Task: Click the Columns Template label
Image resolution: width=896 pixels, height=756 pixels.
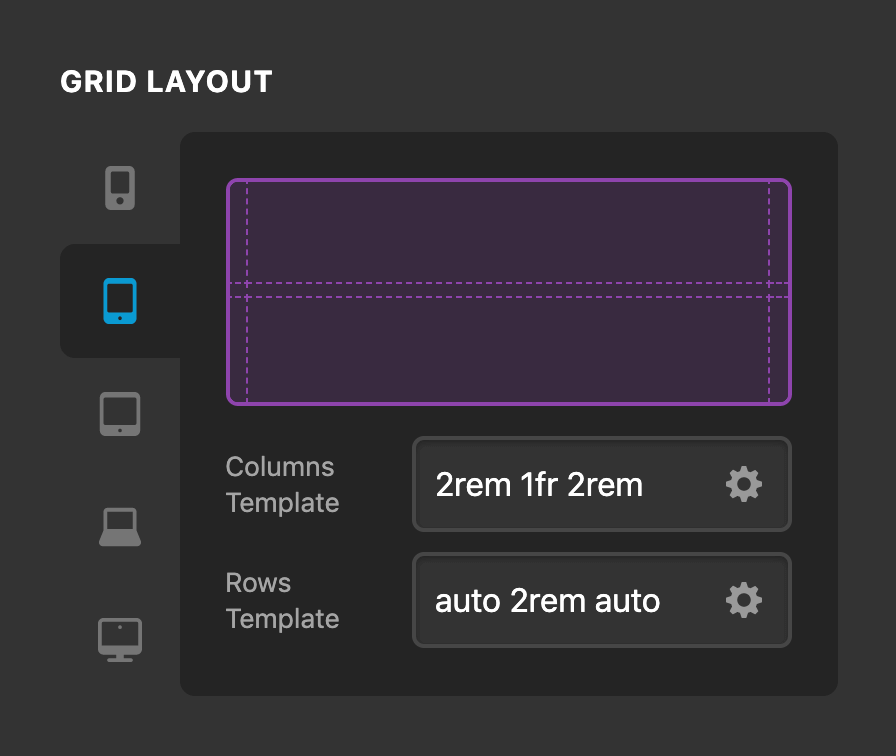Action: [282, 485]
